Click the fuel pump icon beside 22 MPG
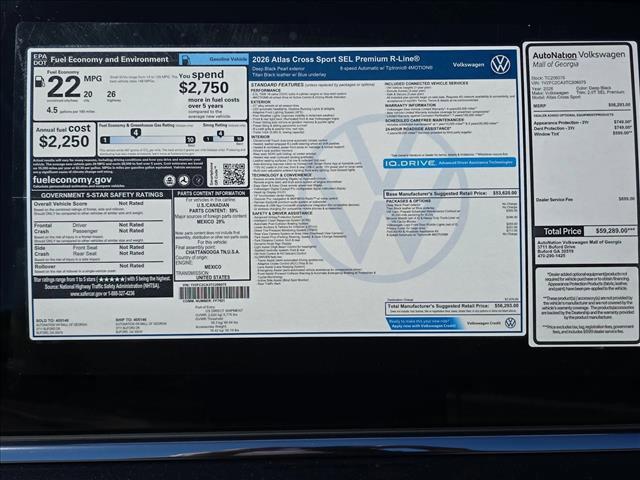The width and height of the screenshot is (640, 480). click(40, 82)
